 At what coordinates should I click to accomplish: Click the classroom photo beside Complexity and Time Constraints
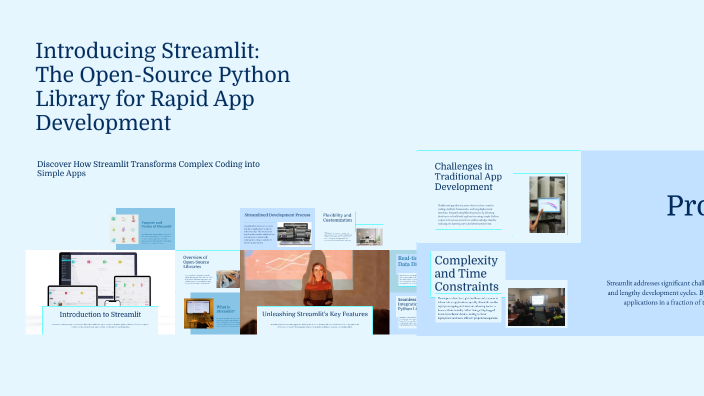tap(537, 307)
